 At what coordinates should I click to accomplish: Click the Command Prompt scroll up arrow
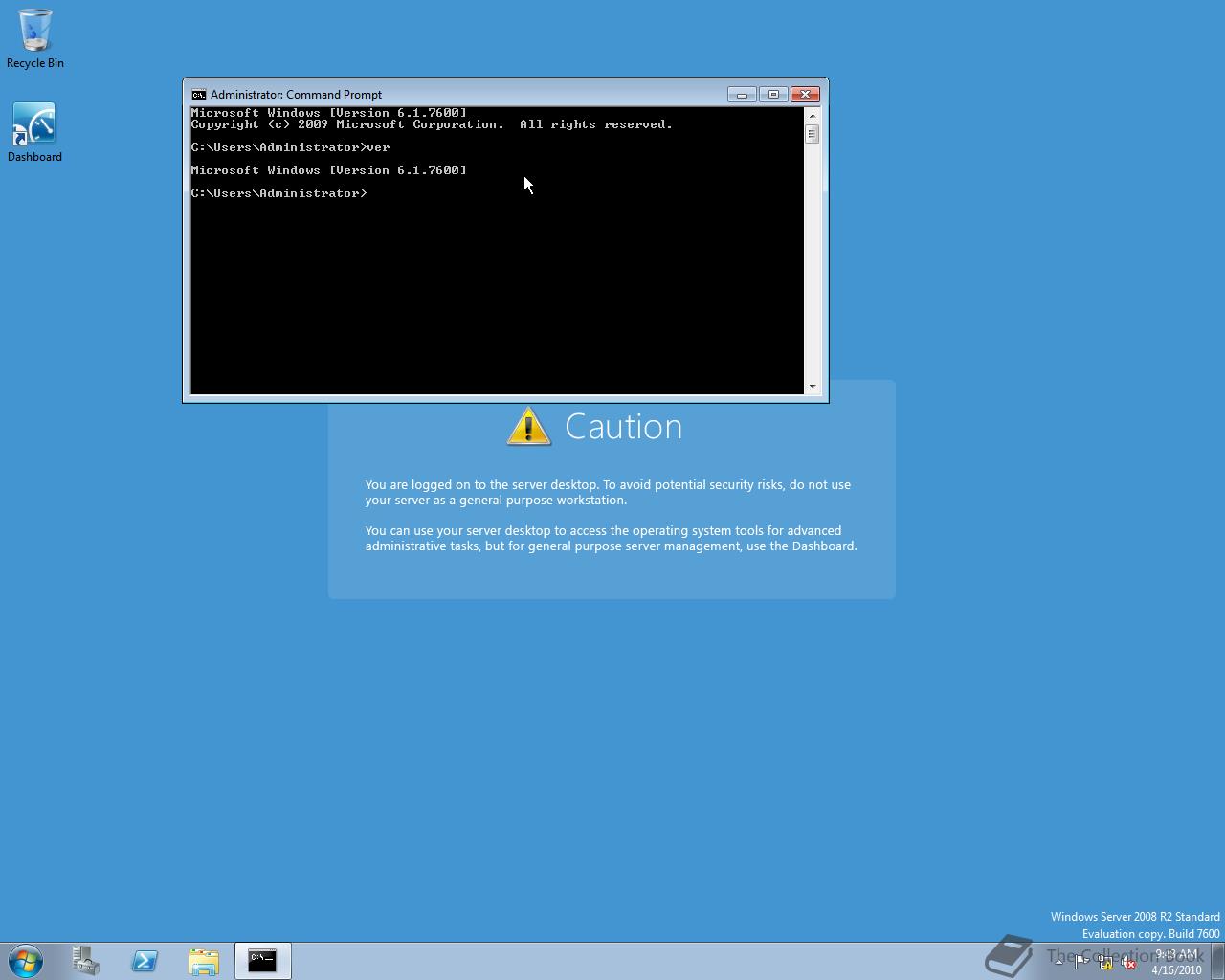point(813,116)
